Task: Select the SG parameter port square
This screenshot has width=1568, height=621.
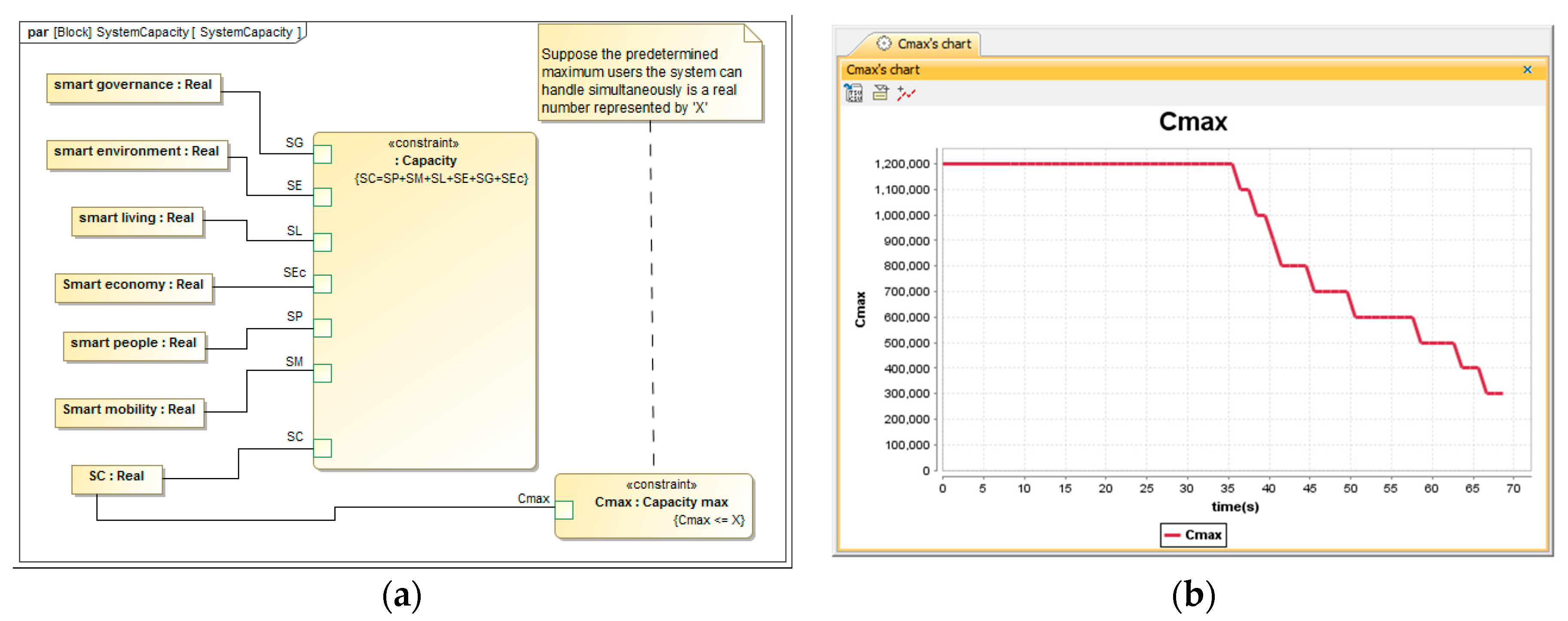Action: tap(323, 155)
